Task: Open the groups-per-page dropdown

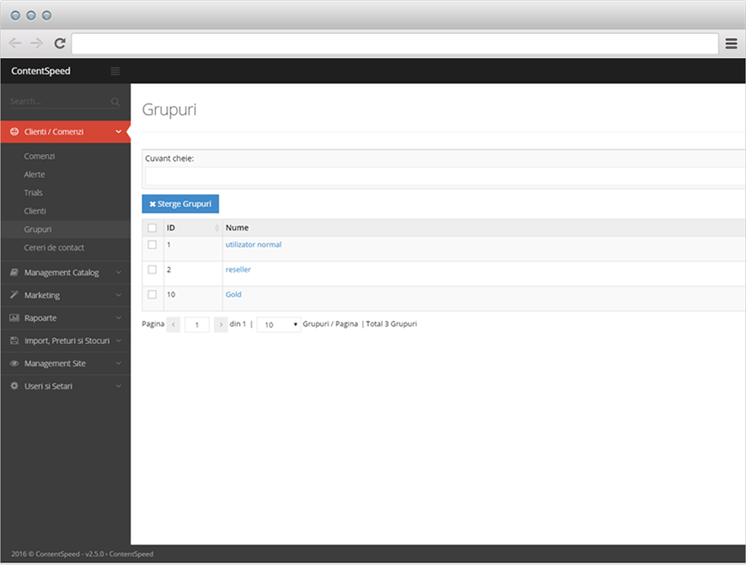Action: click(x=279, y=325)
